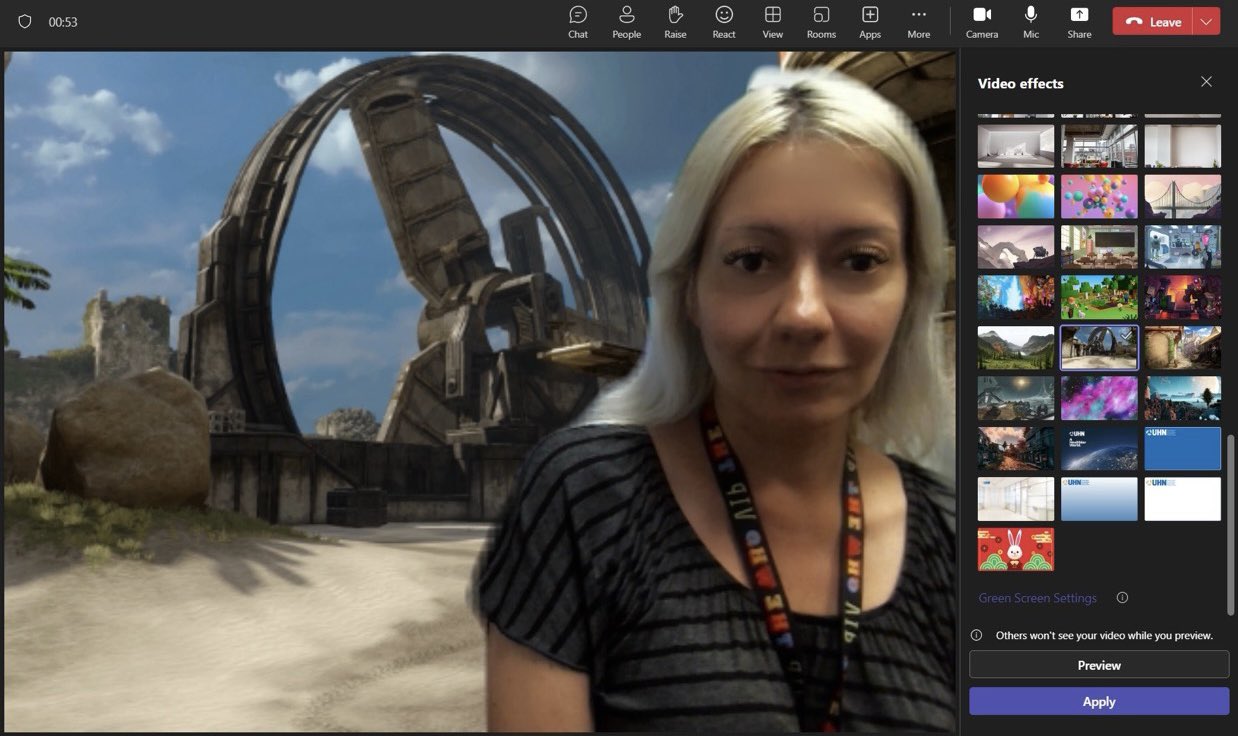Select the white UHN background
Viewport: 1238px width, 736px height.
coord(1183,499)
